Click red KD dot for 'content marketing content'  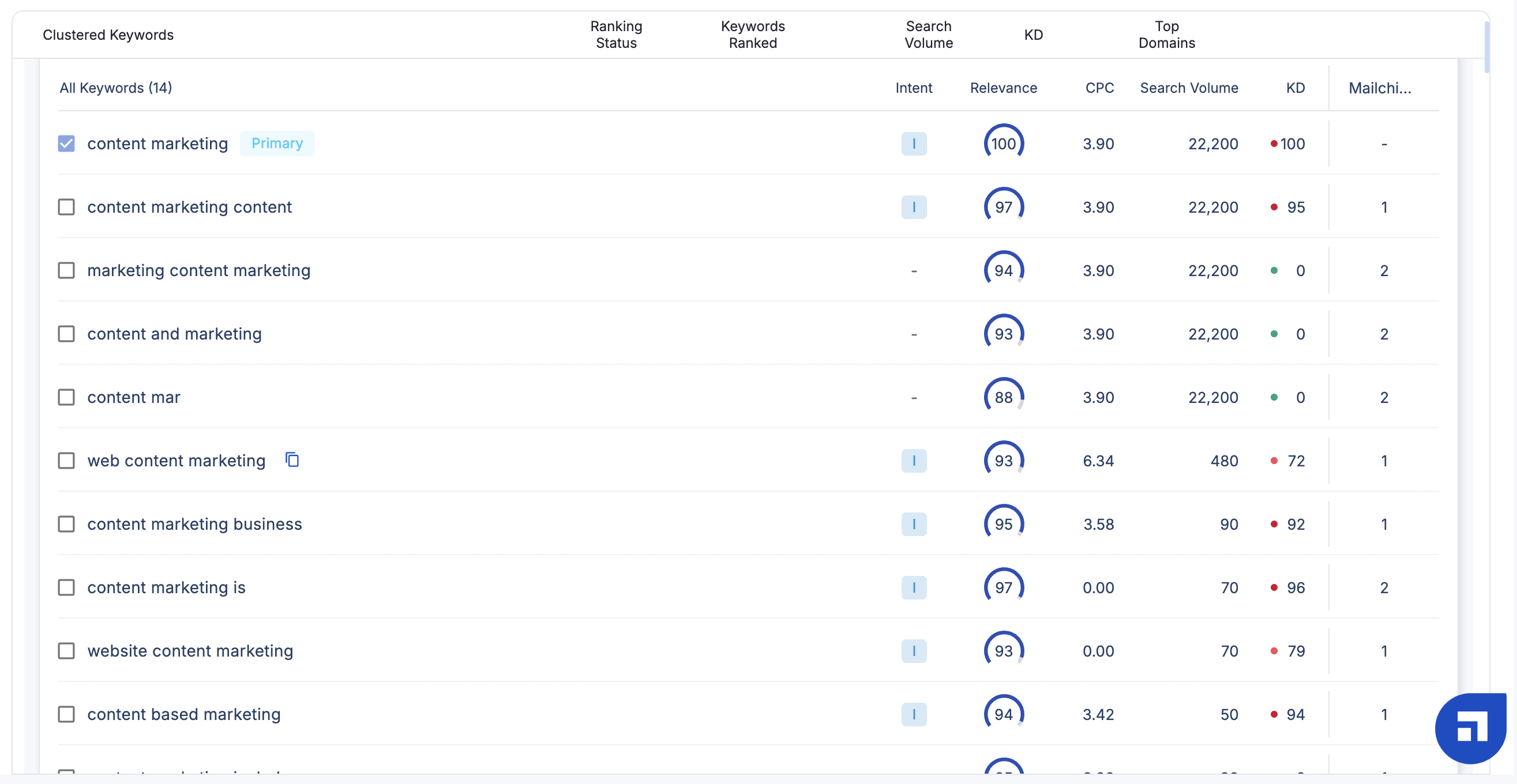tap(1274, 207)
